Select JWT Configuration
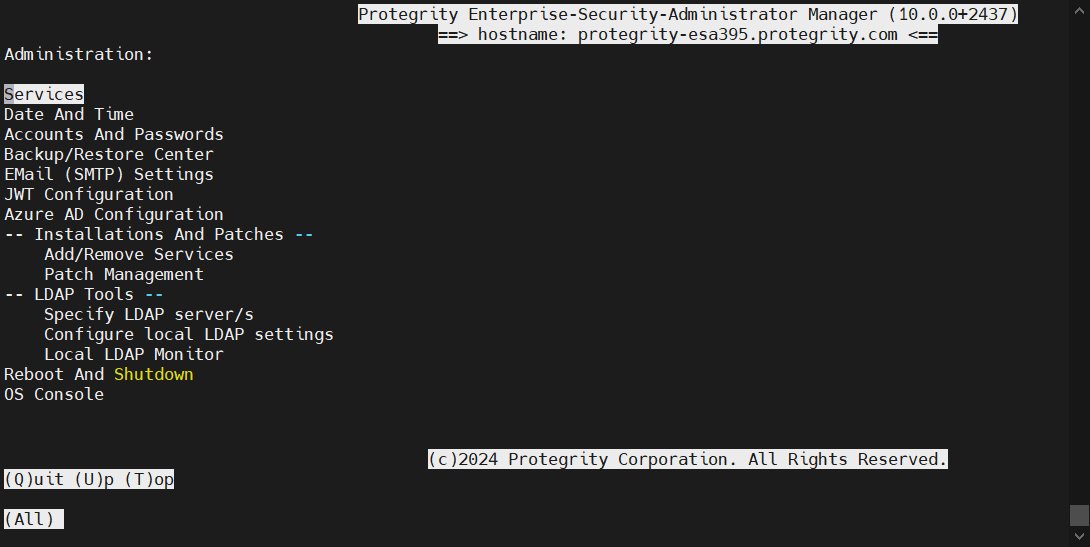1090x547 pixels. tap(89, 194)
